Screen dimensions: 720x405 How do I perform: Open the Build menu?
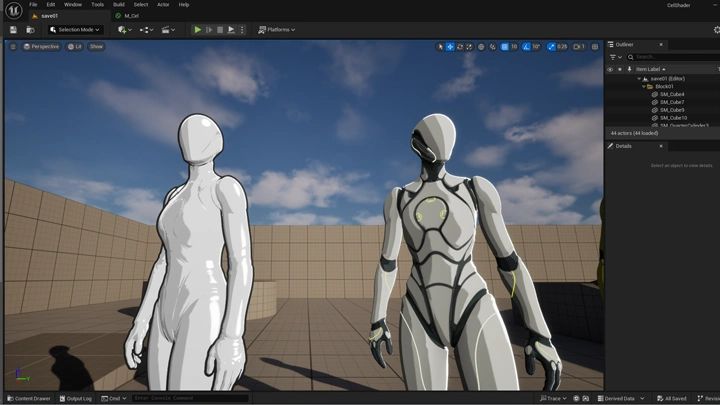(x=119, y=5)
